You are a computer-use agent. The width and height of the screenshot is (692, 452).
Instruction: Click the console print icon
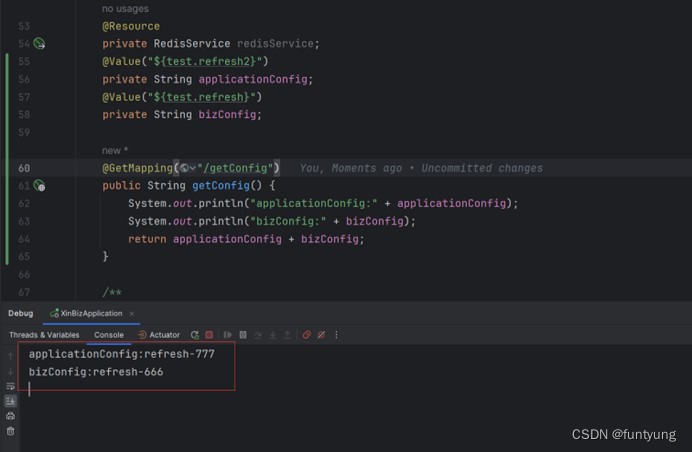point(11,416)
